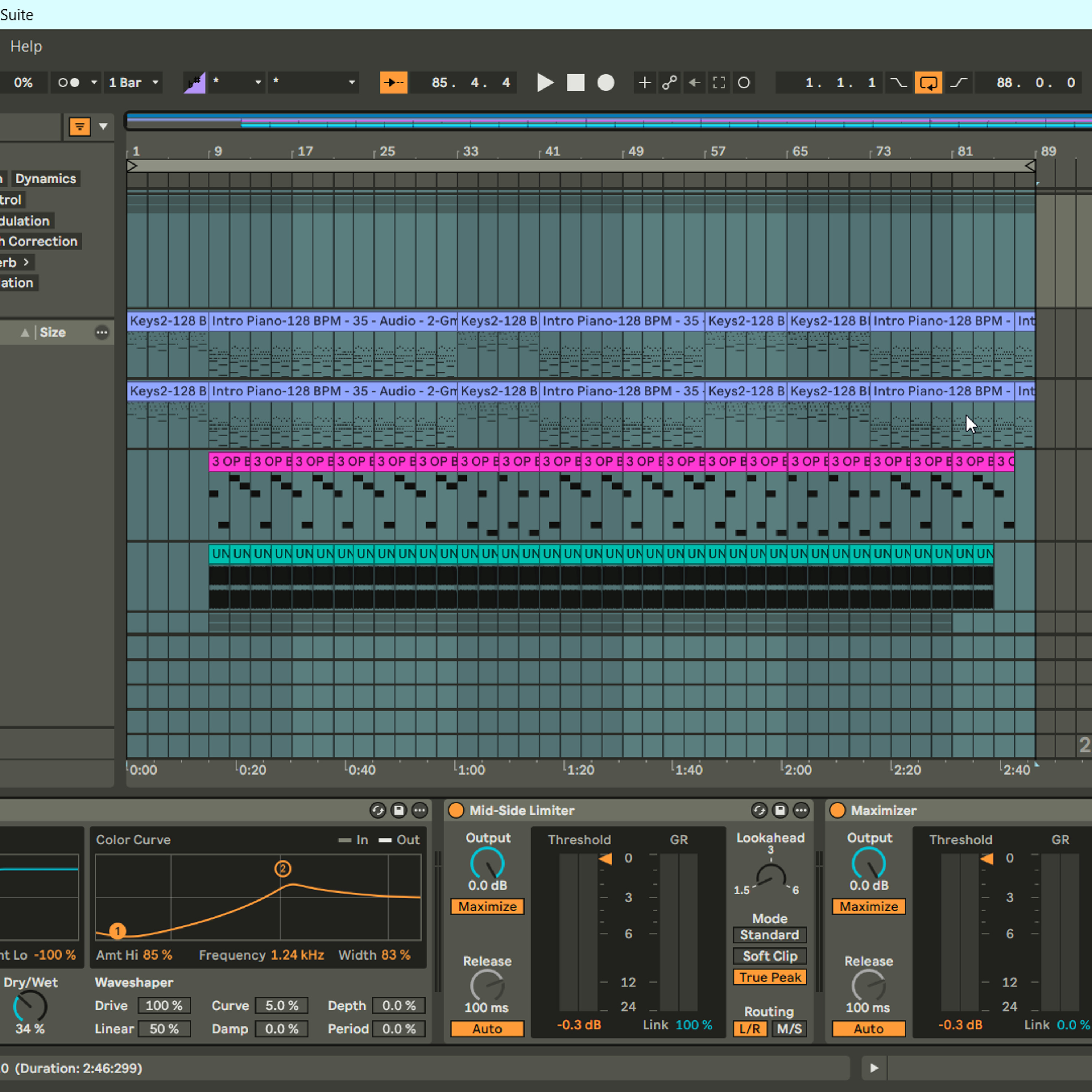The width and height of the screenshot is (1092, 1092).
Task: Select M/S routing option
Action: tap(789, 1029)
